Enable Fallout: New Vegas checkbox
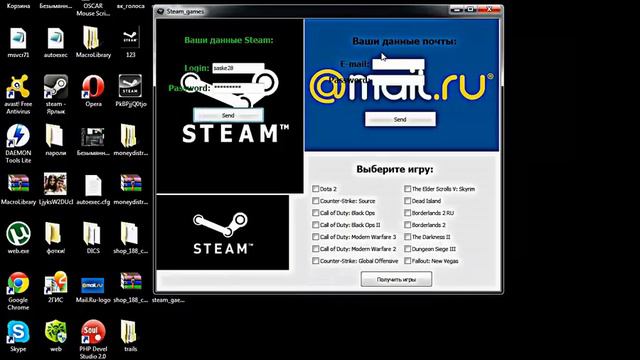Screen dimensions: 640x360 pos(407,261)
